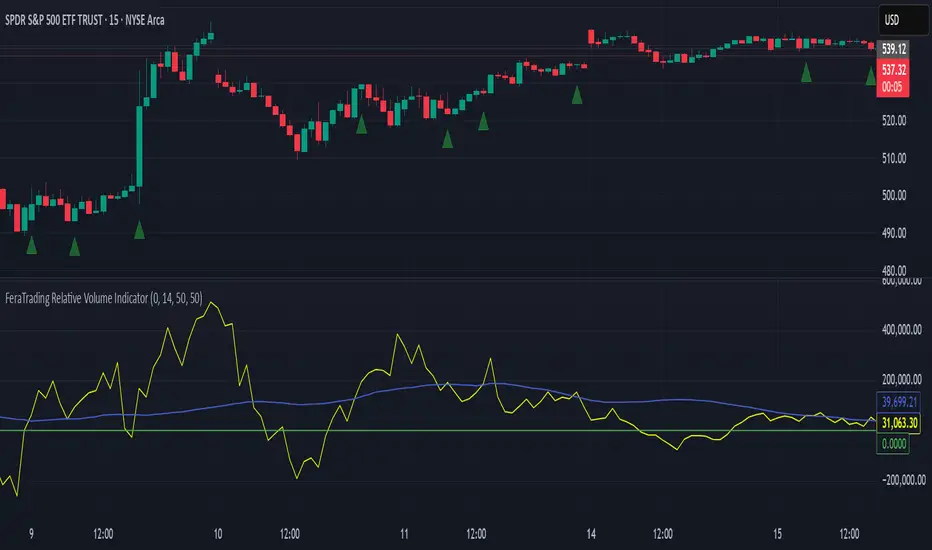Screen dimensions: 932x550
Task: Click the -200,000.00 volume axis value
Action: pyautogui.click(x=903, y=480)
